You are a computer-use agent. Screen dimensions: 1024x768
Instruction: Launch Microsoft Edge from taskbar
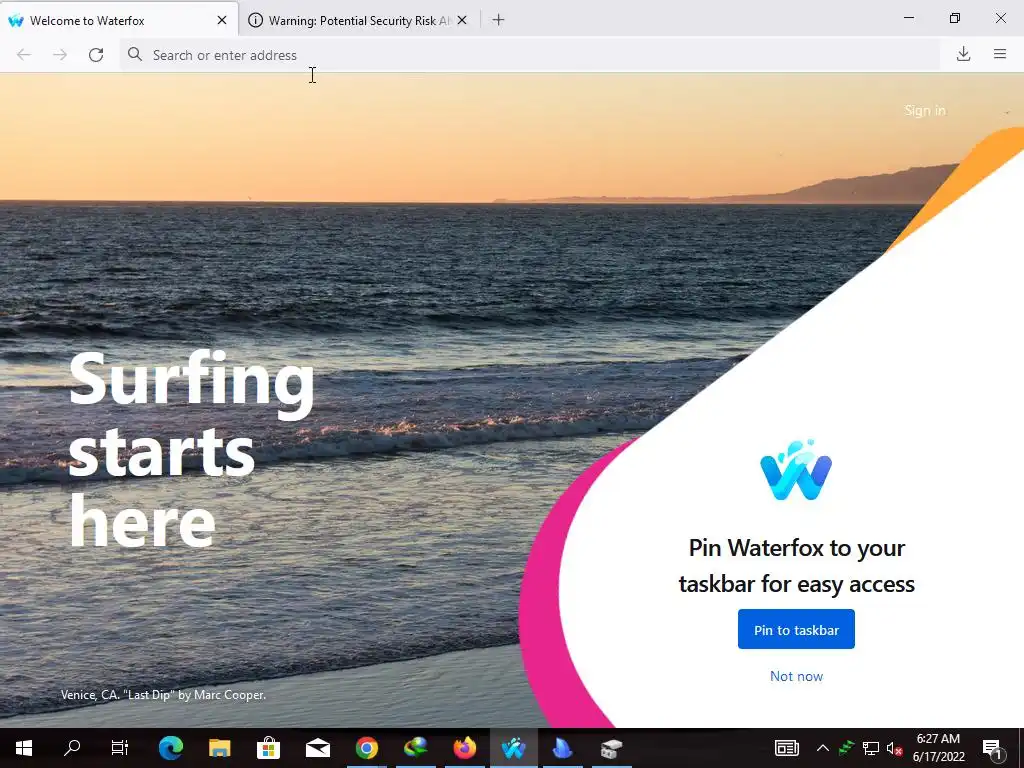point(171,748)
